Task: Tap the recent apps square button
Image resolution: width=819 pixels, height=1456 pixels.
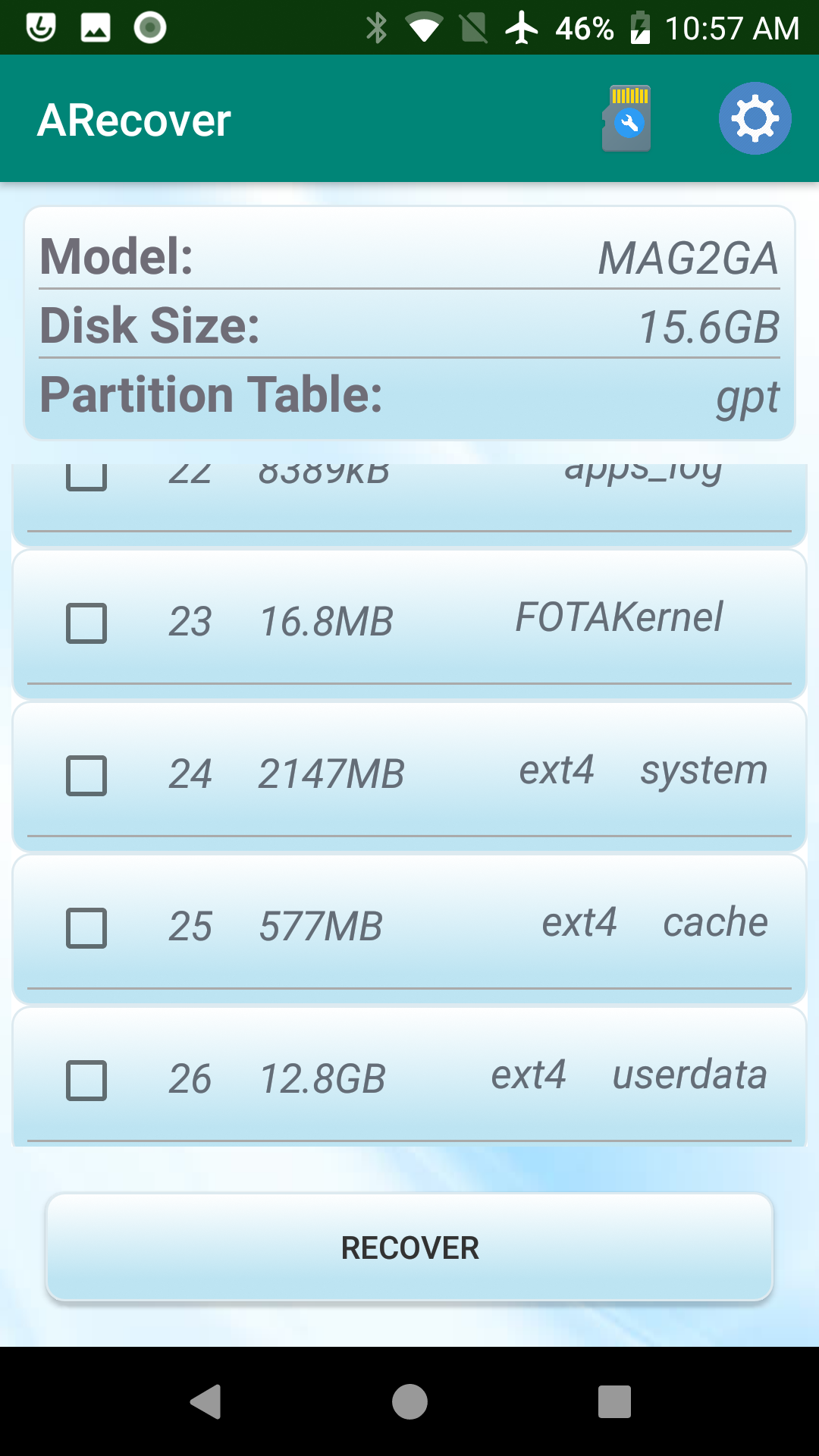Action: pyautogui.click(x=614, y=1401)
